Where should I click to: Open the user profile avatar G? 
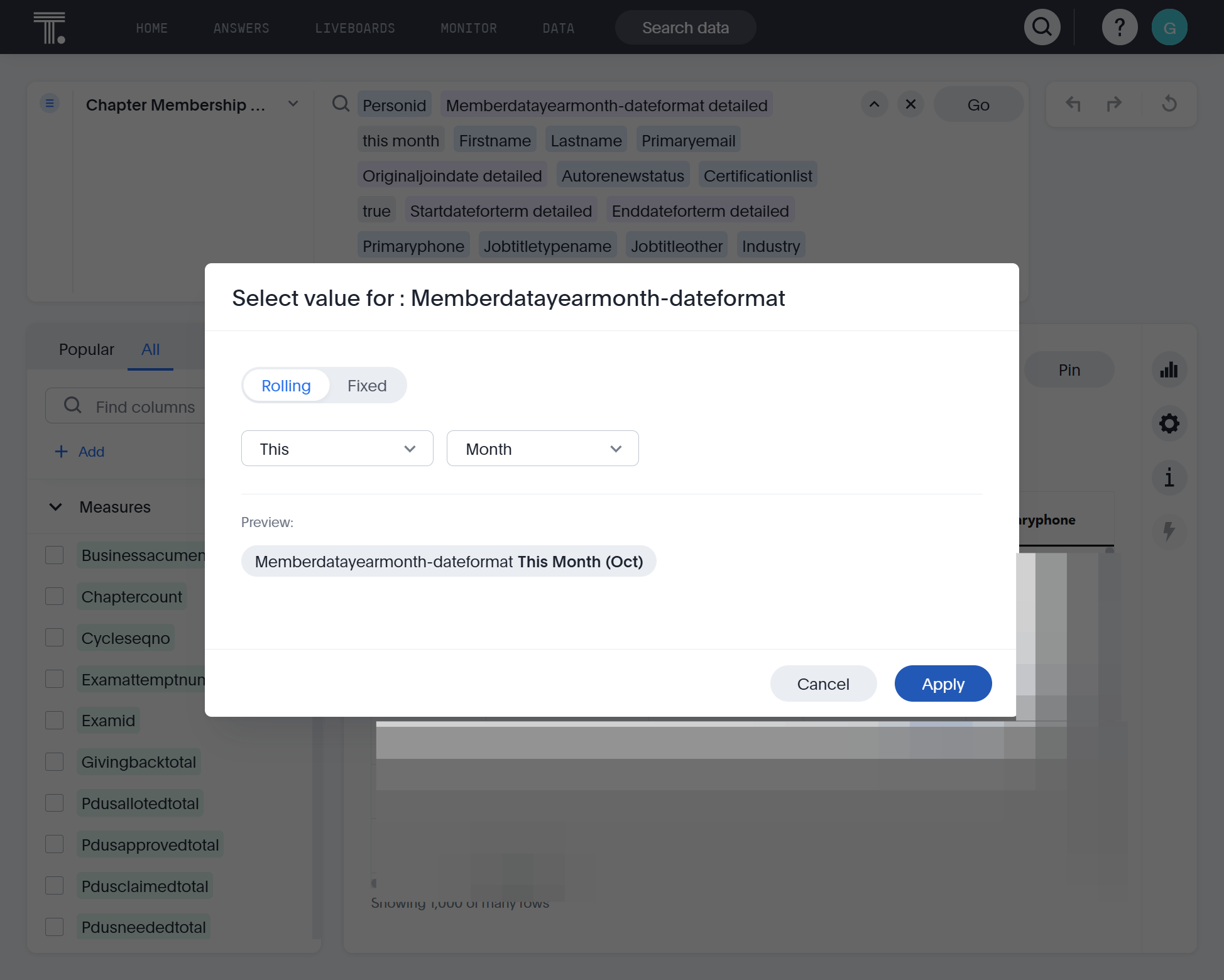[x=1169, y=27]
